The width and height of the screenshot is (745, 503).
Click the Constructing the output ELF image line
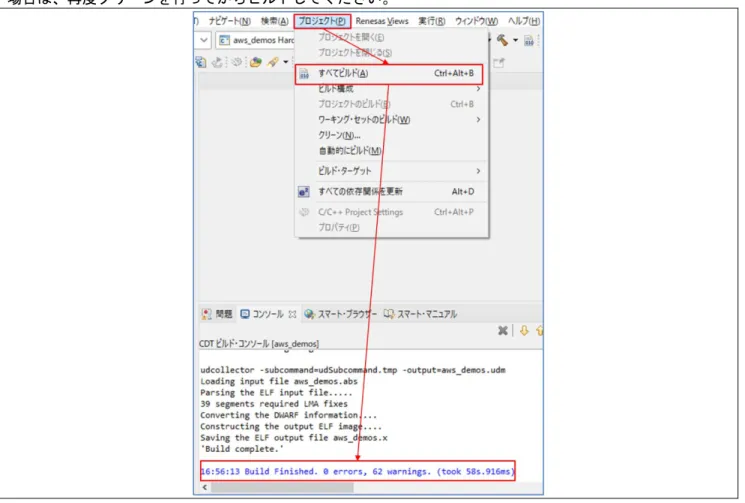coord(291,427)
